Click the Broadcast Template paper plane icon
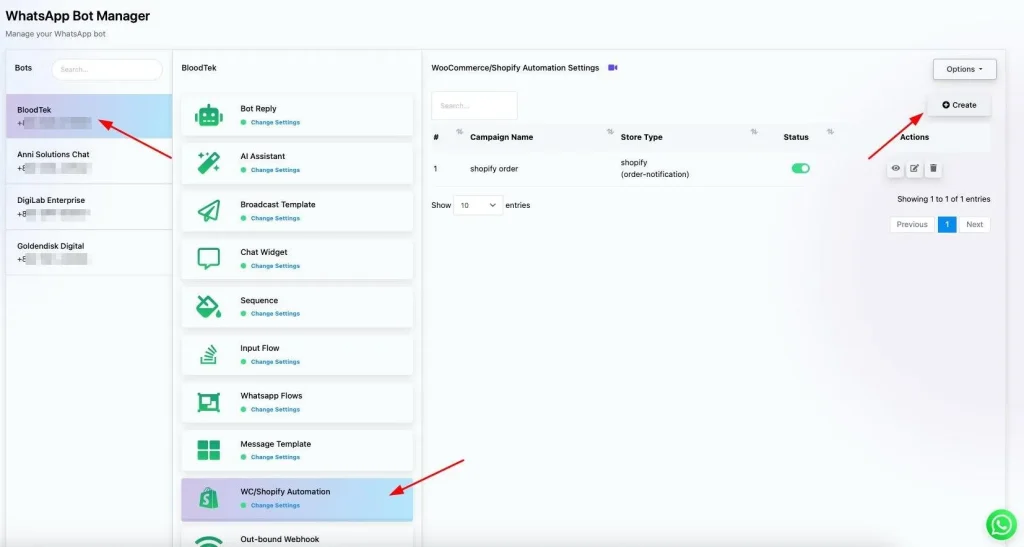1024x547 pixels. pyautogui.click(x=208, y=211)
